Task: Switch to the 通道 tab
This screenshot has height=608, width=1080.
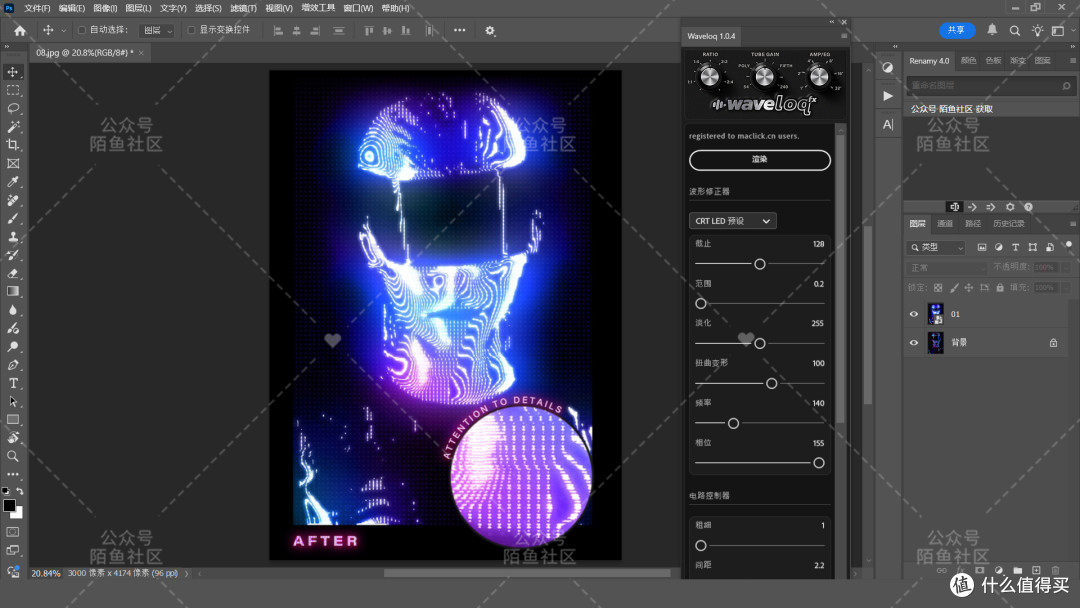Action: click(945, 224)
